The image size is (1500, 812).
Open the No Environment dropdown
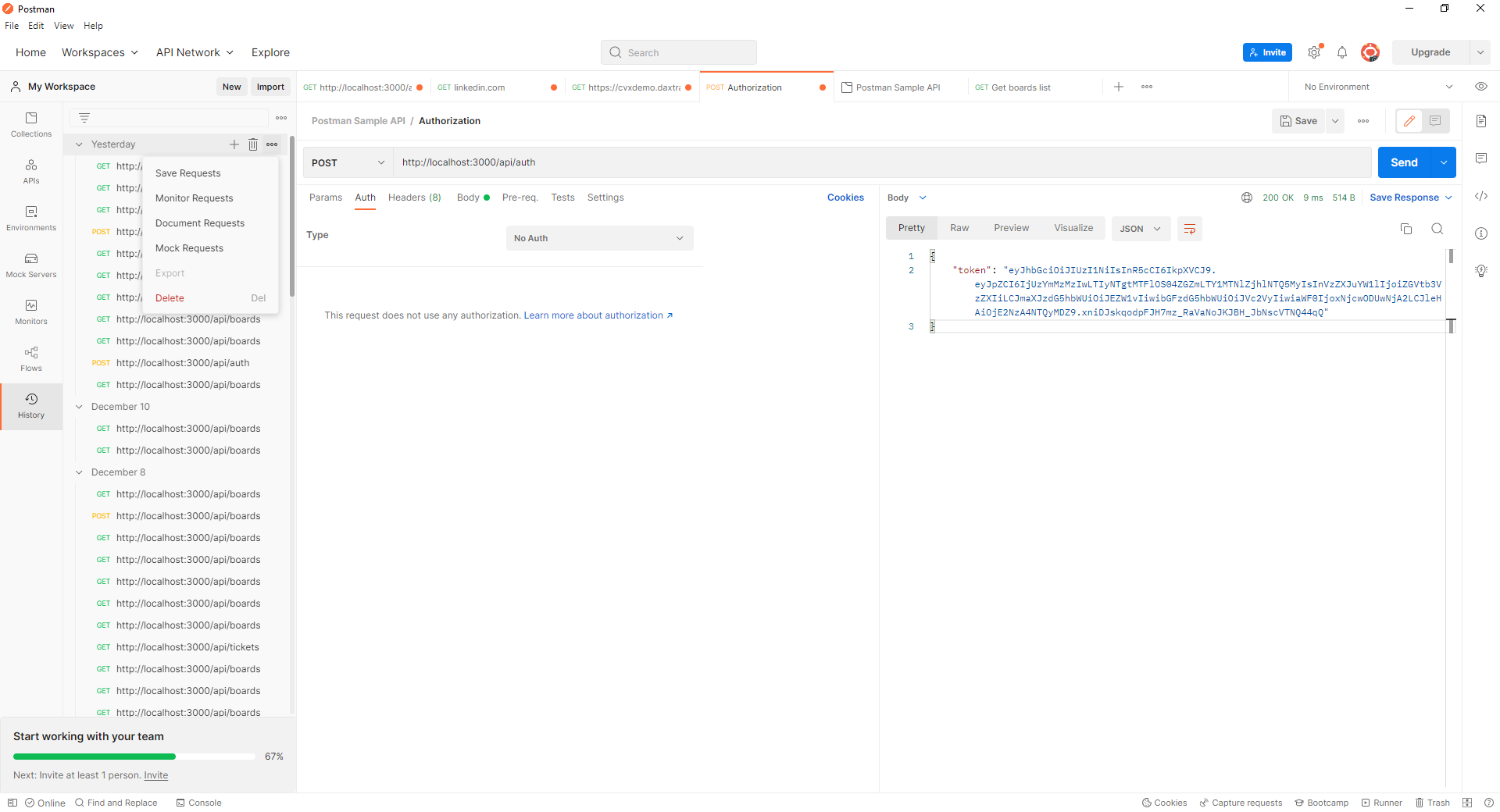coord(1378,87)
